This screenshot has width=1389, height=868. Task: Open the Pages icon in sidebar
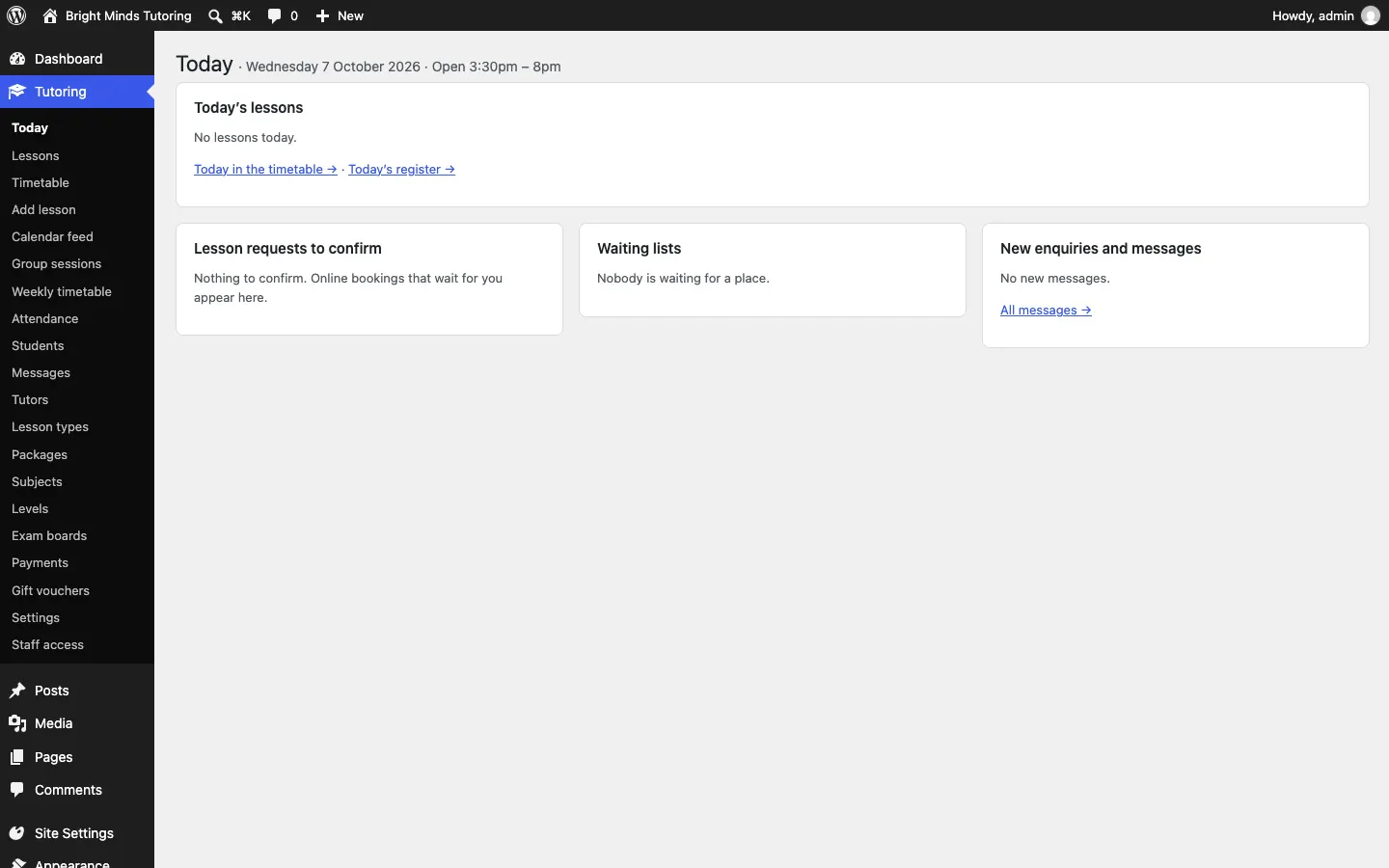click(17, 757)
